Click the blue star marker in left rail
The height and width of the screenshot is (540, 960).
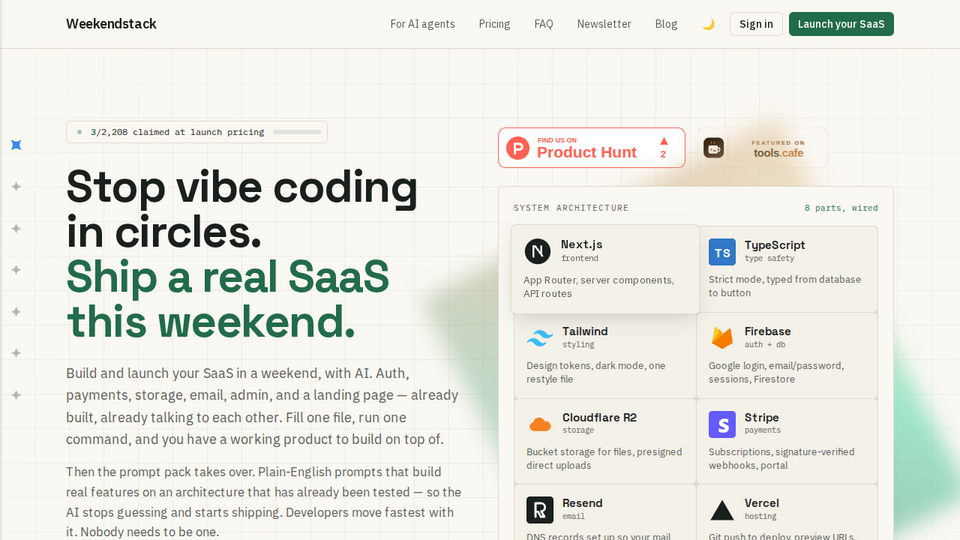[x=17, y=145]
